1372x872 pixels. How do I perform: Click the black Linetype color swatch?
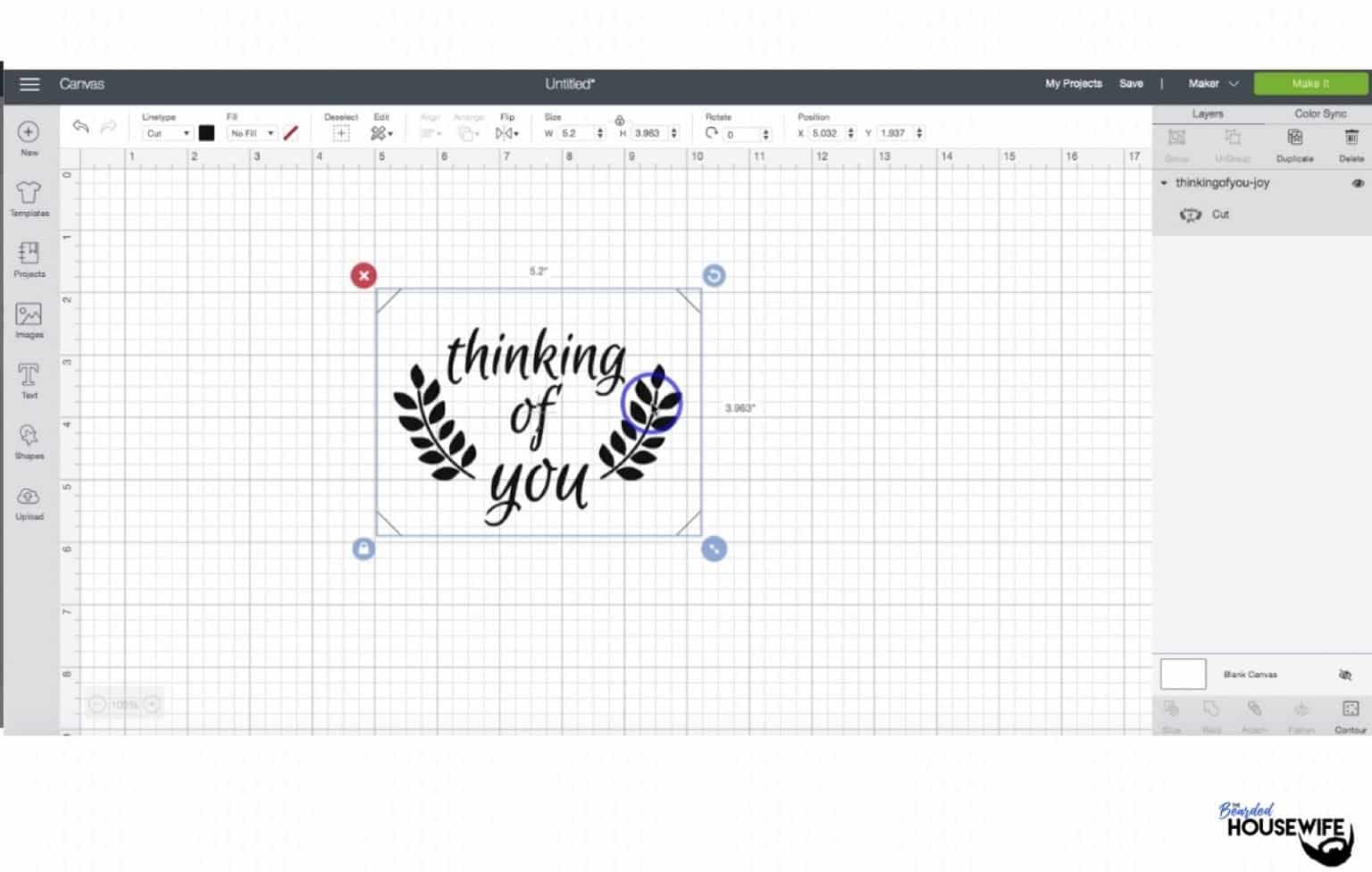pyautogui.click(x=208, y=132)
